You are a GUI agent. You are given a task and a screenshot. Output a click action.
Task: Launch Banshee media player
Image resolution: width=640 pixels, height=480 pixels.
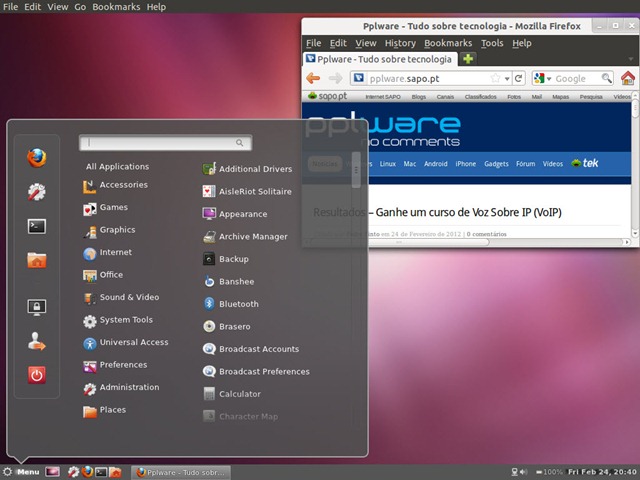(228, 281)
